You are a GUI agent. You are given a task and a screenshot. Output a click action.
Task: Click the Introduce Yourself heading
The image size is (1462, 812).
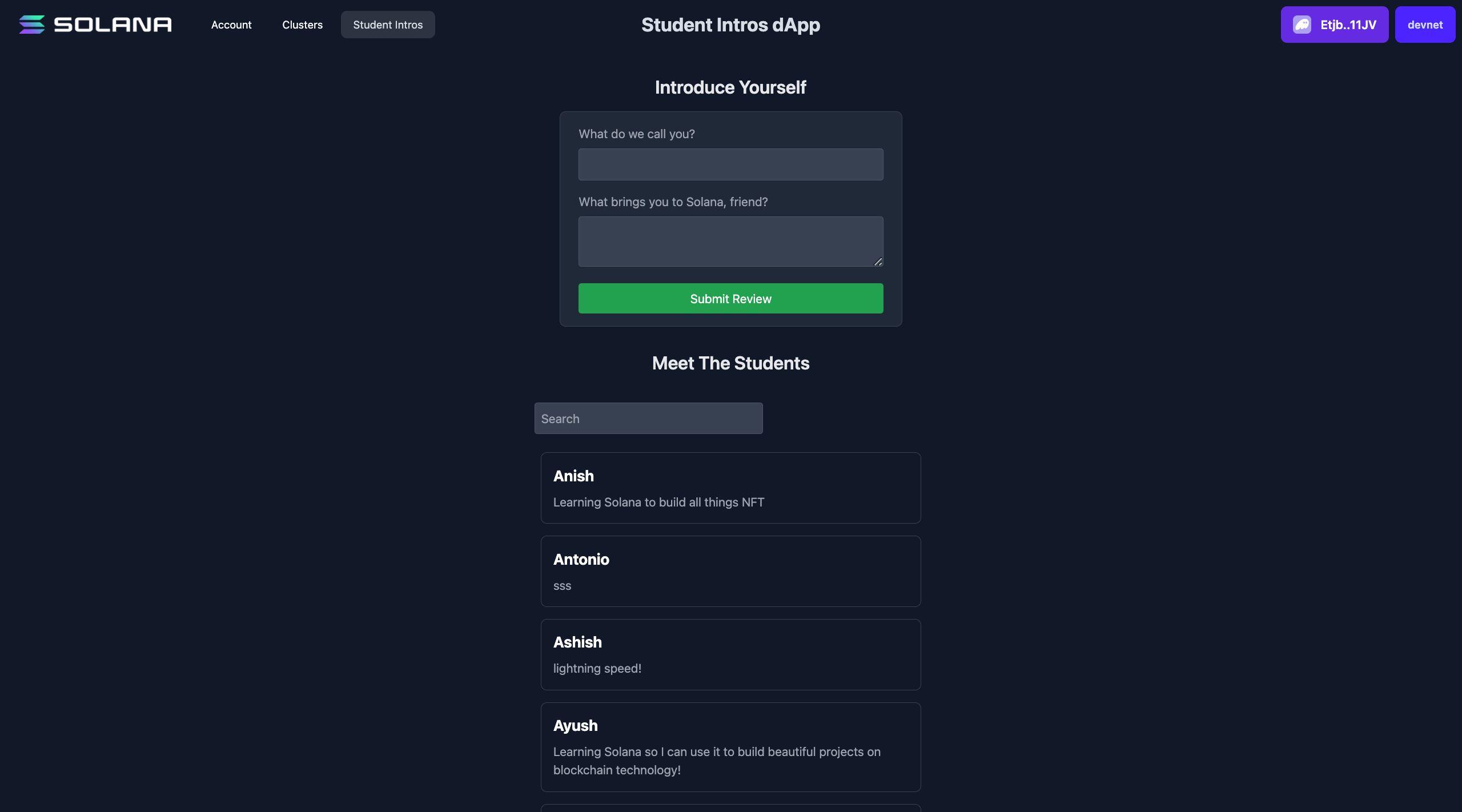[730, 87]
